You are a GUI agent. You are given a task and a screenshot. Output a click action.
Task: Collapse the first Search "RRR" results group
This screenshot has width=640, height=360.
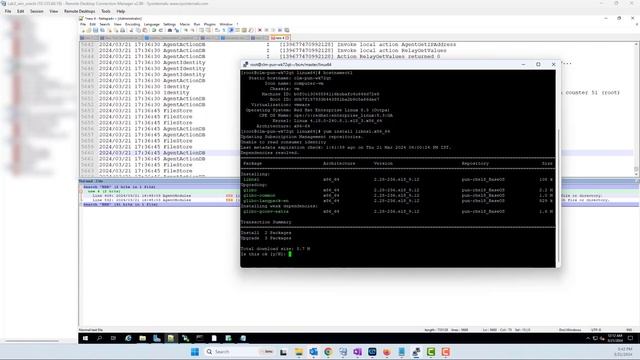[81, 187]
